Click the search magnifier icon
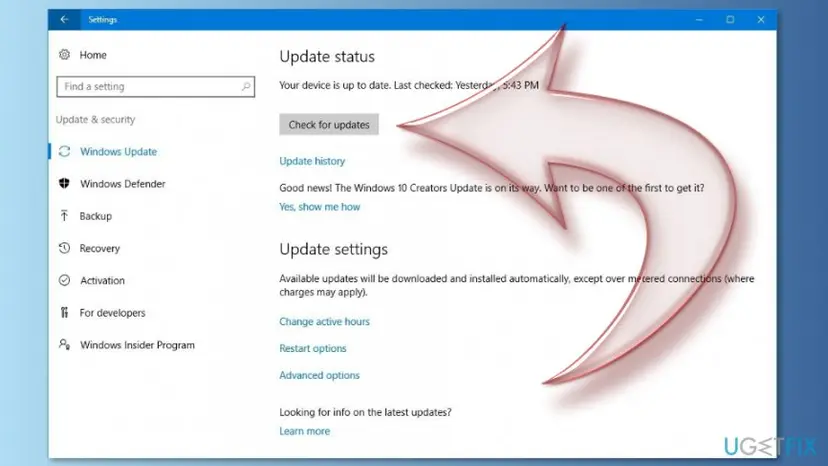This screenshot has height=466, width=828. point(246,86)
